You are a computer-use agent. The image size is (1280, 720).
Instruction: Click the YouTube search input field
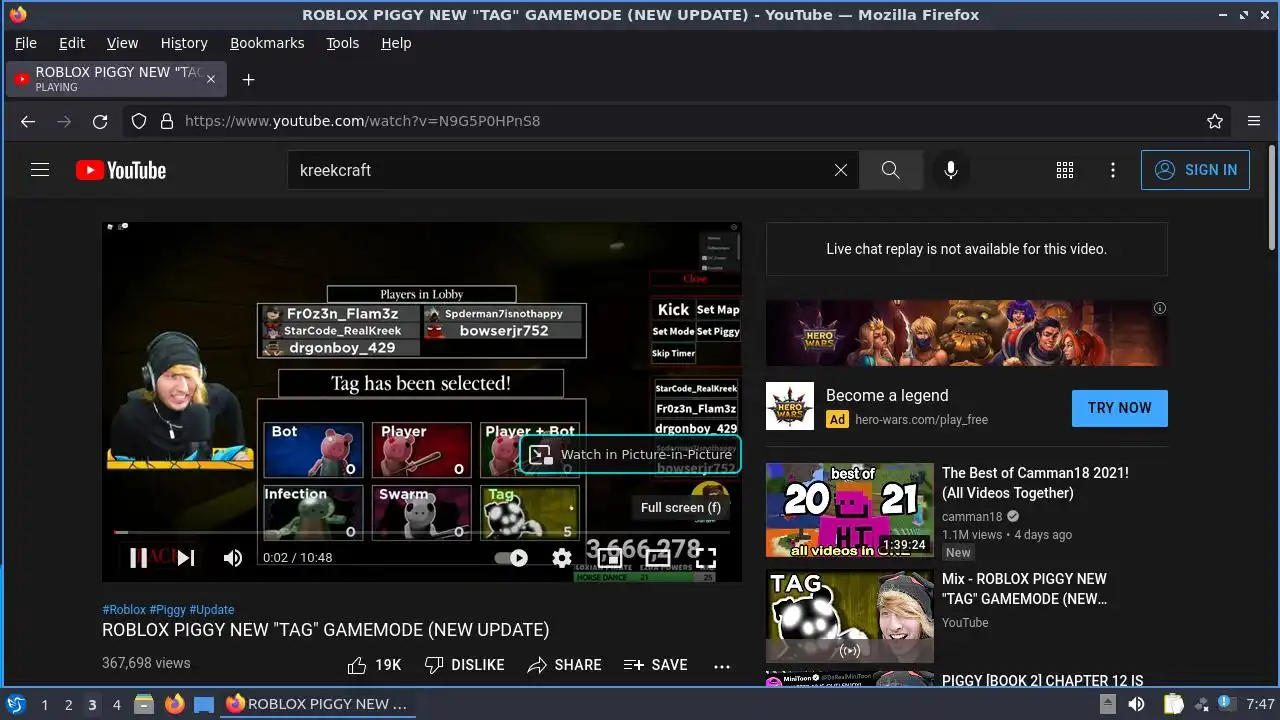pos(564,170)
